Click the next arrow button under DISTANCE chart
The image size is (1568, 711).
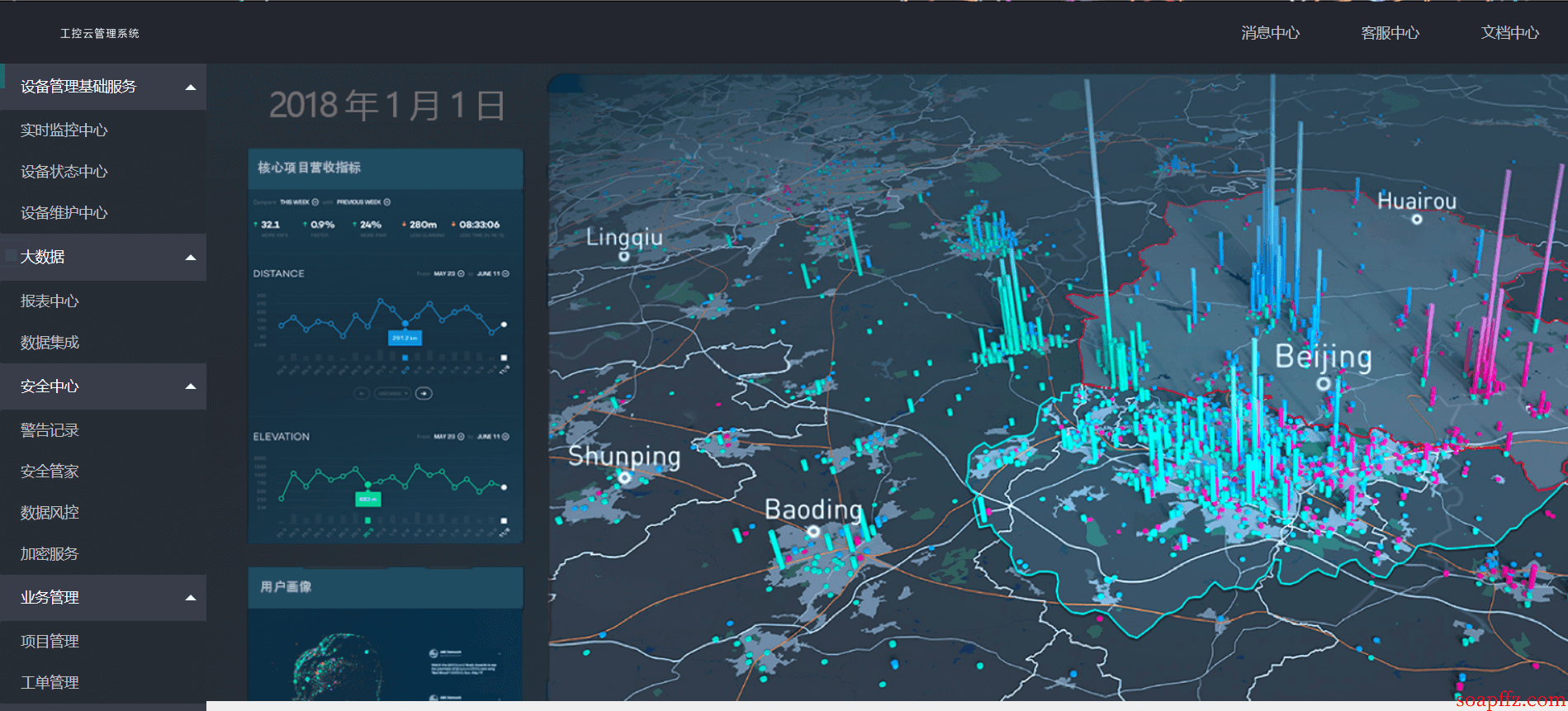[x=424, y=394]
